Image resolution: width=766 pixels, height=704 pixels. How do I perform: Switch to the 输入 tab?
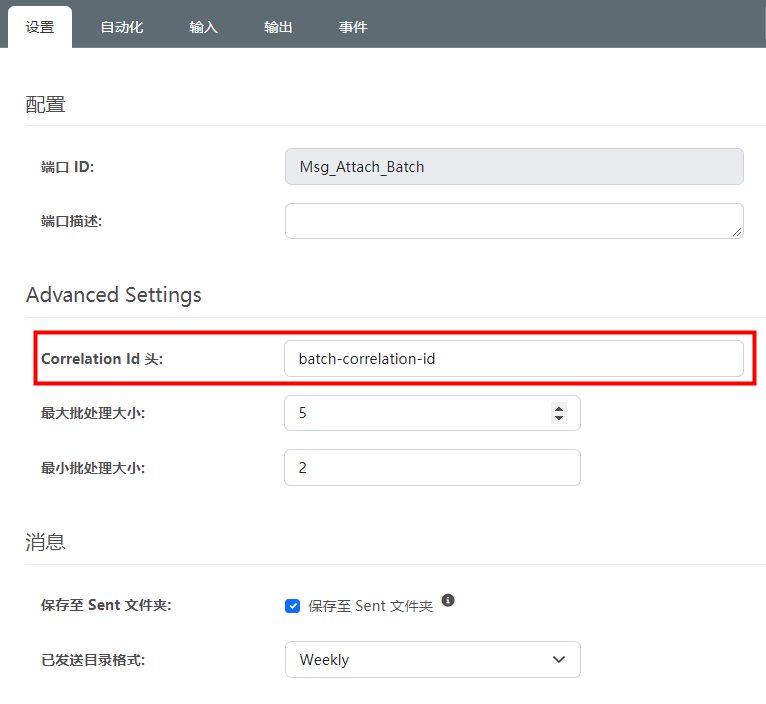coord(203,27)
